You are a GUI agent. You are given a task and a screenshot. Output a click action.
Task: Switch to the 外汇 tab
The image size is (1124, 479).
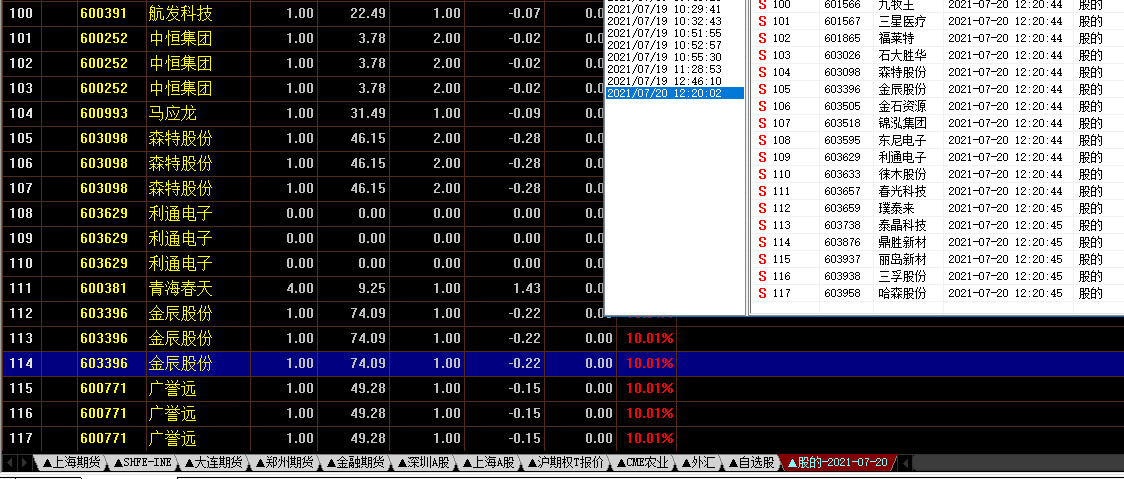pos(698,463)
